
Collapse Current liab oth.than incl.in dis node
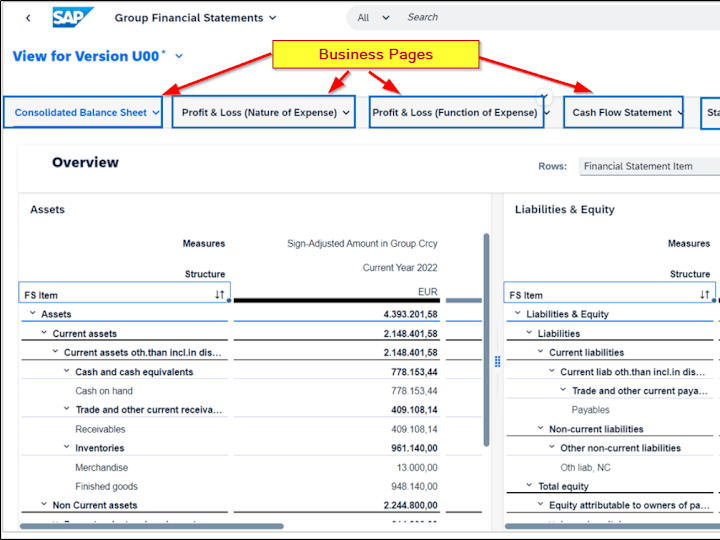click(552, 371)
